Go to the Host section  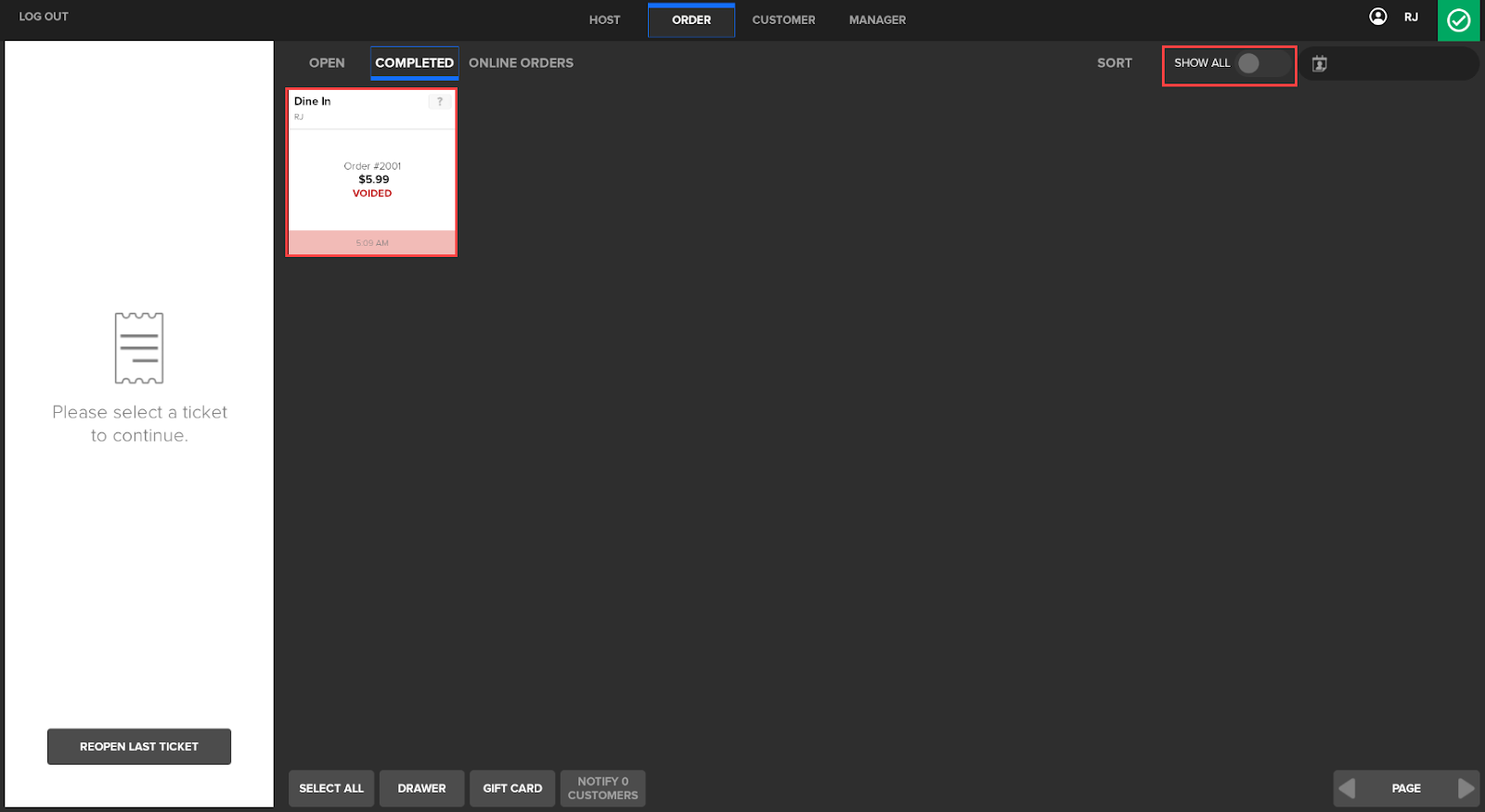click(604, 20)
